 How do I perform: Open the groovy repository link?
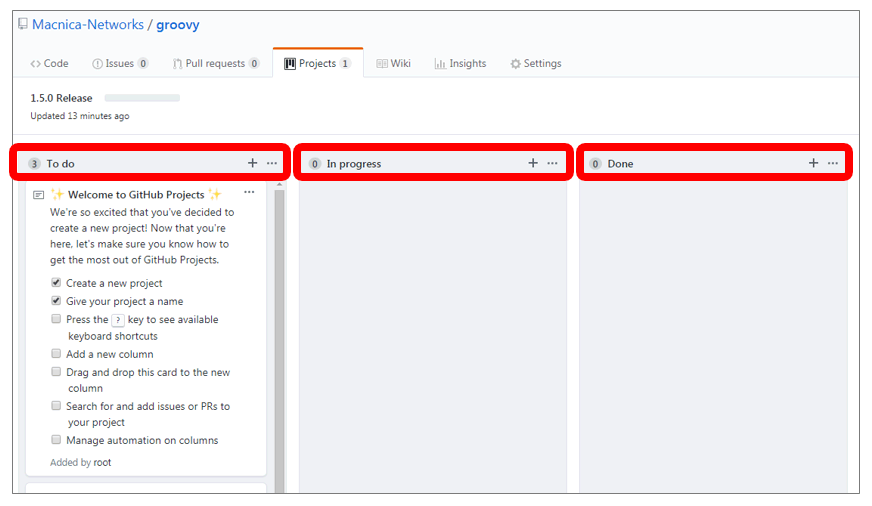tap(177, 25)
